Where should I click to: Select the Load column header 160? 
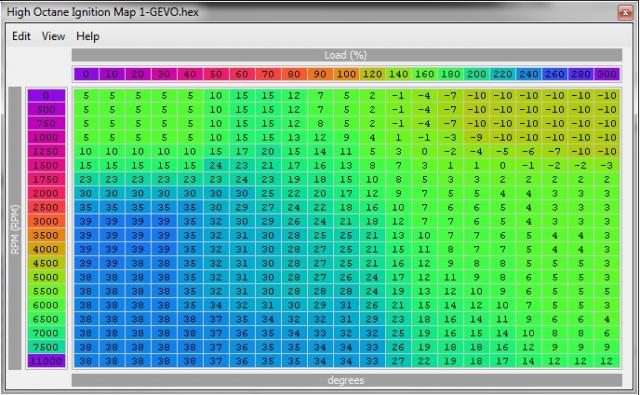point(424,74)
